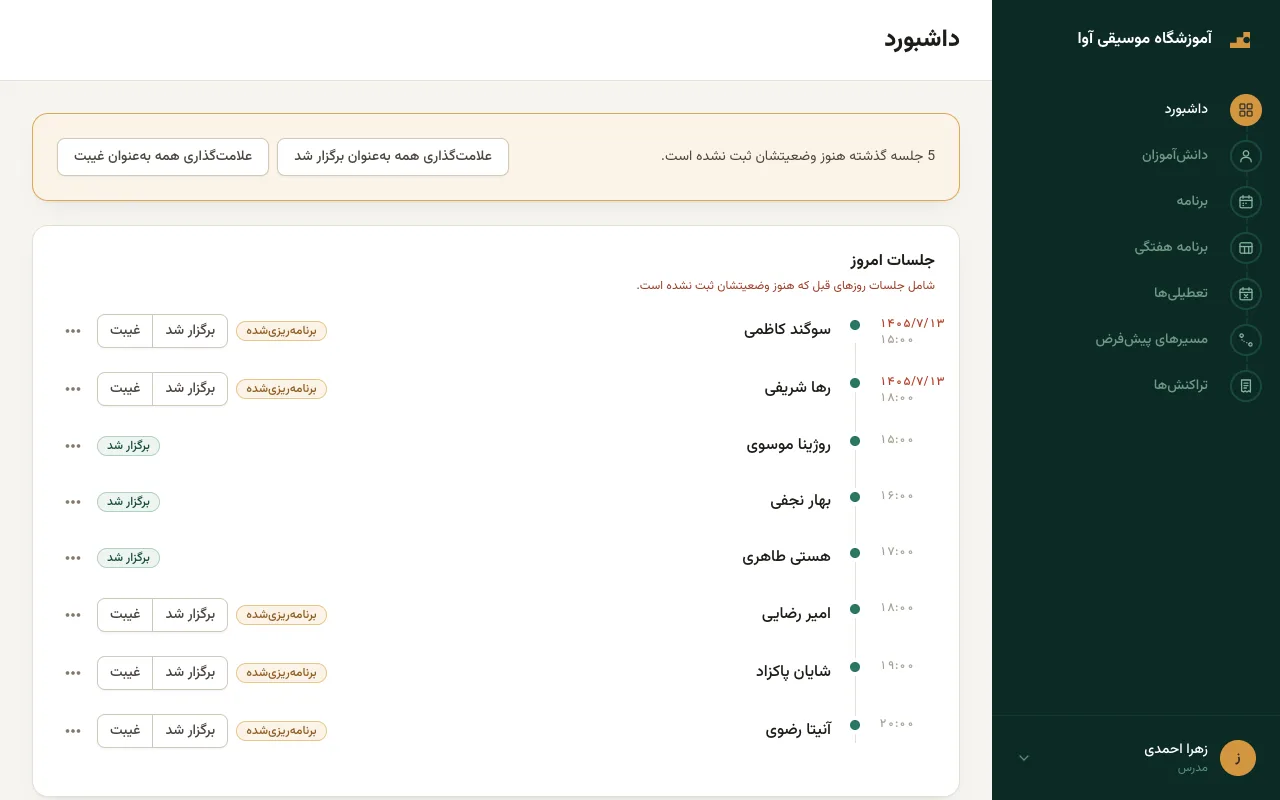The width and height of the screenshot is (1280, 800).
Task: Click علامت‌گذاری همه به‌عنوان غیبت
Action: (163, 157)
